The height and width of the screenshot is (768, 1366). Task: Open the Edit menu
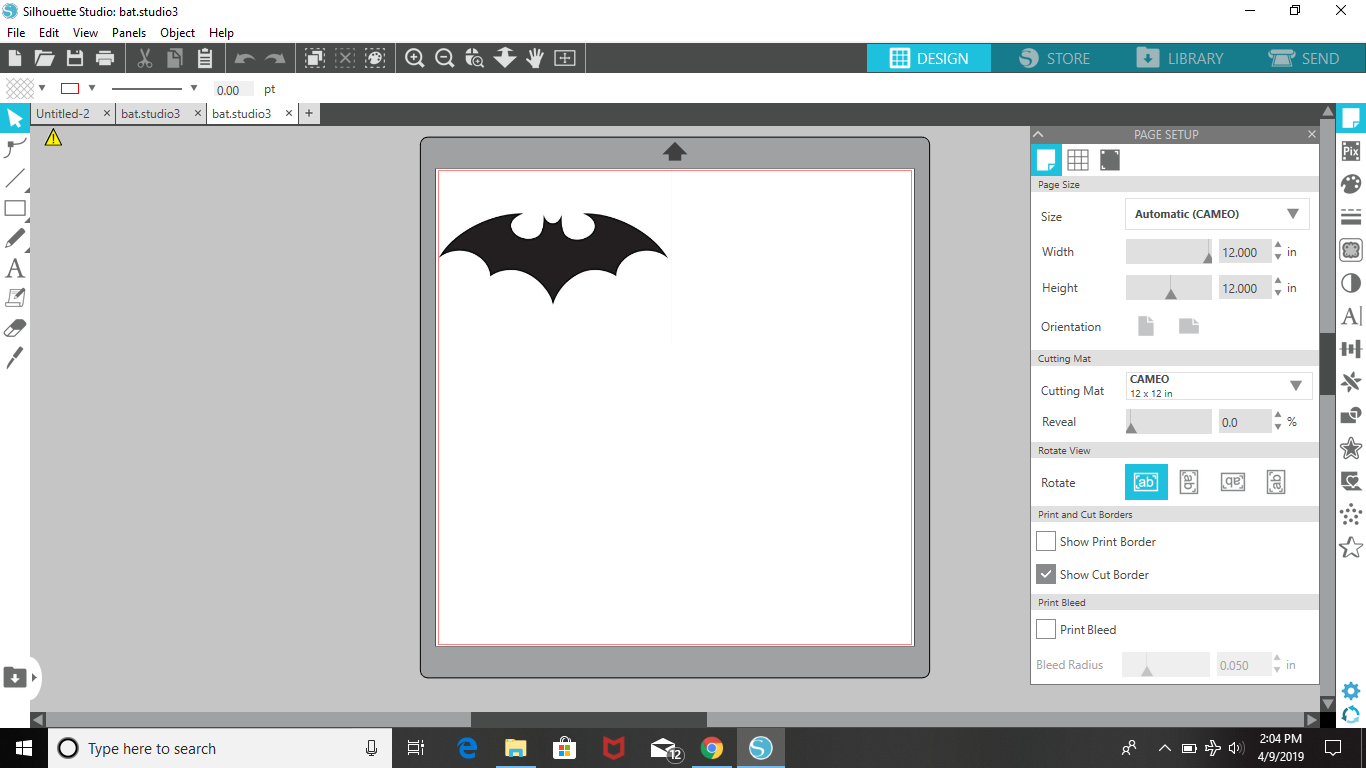pyautogui.click(x=49, y=33)
